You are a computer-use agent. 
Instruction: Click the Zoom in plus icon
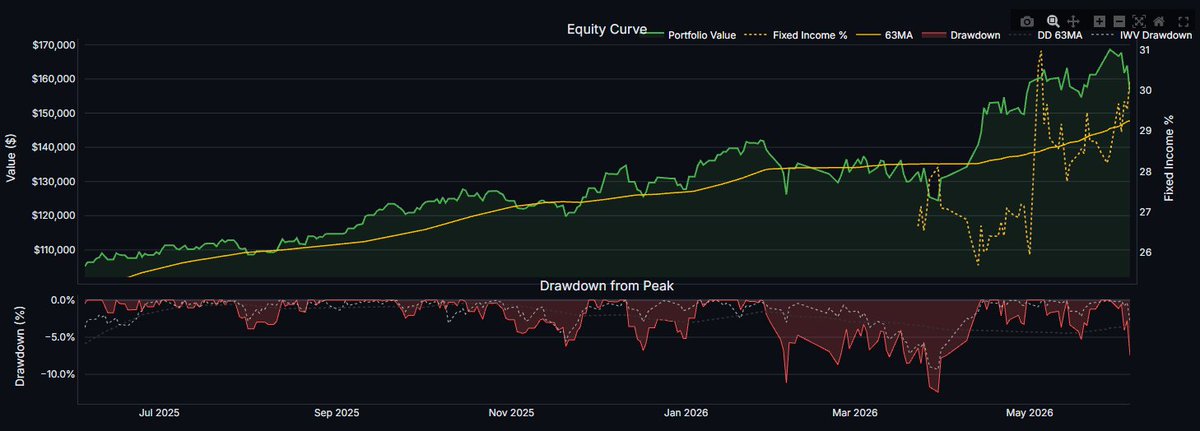coord(1099,21)
